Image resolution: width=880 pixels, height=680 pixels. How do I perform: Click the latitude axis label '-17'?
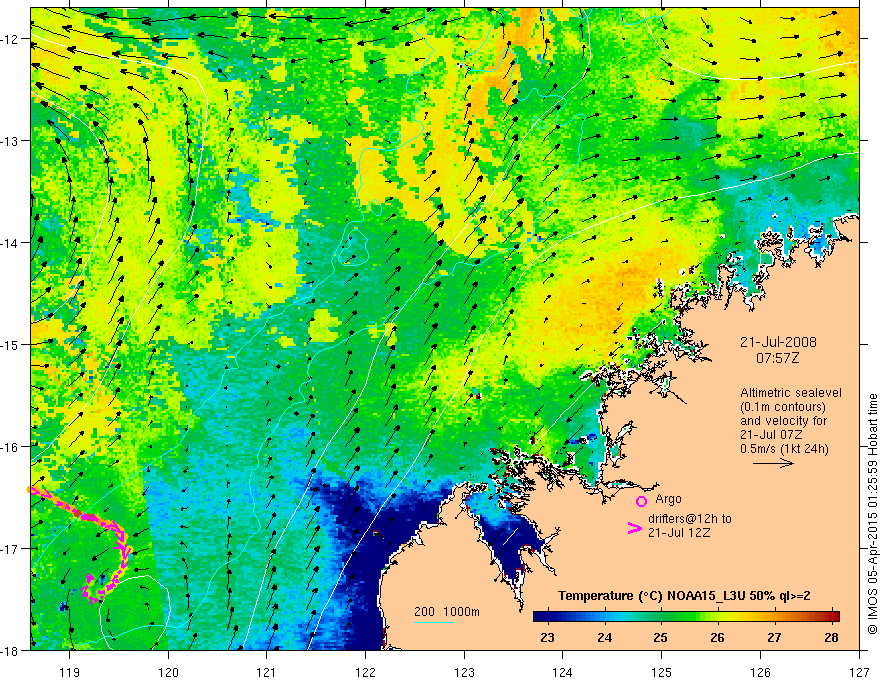click(x=11, y=548)
